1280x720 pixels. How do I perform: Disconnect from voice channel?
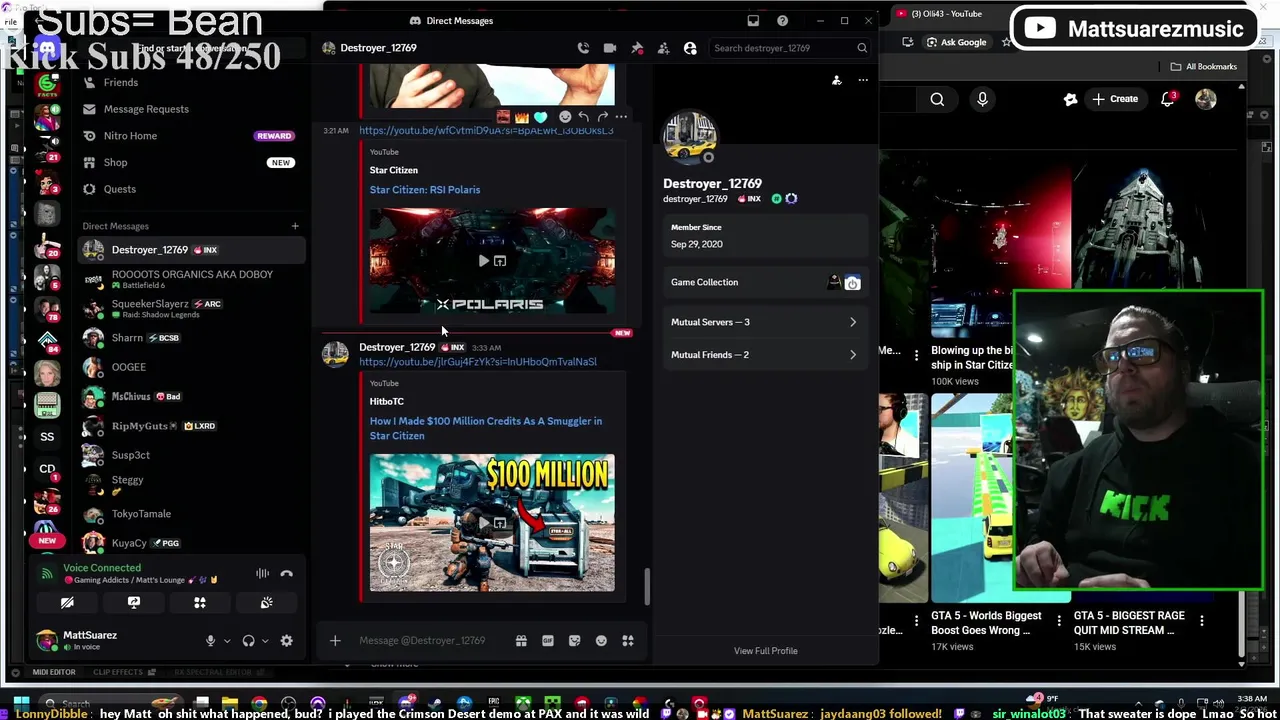point(287,574)
